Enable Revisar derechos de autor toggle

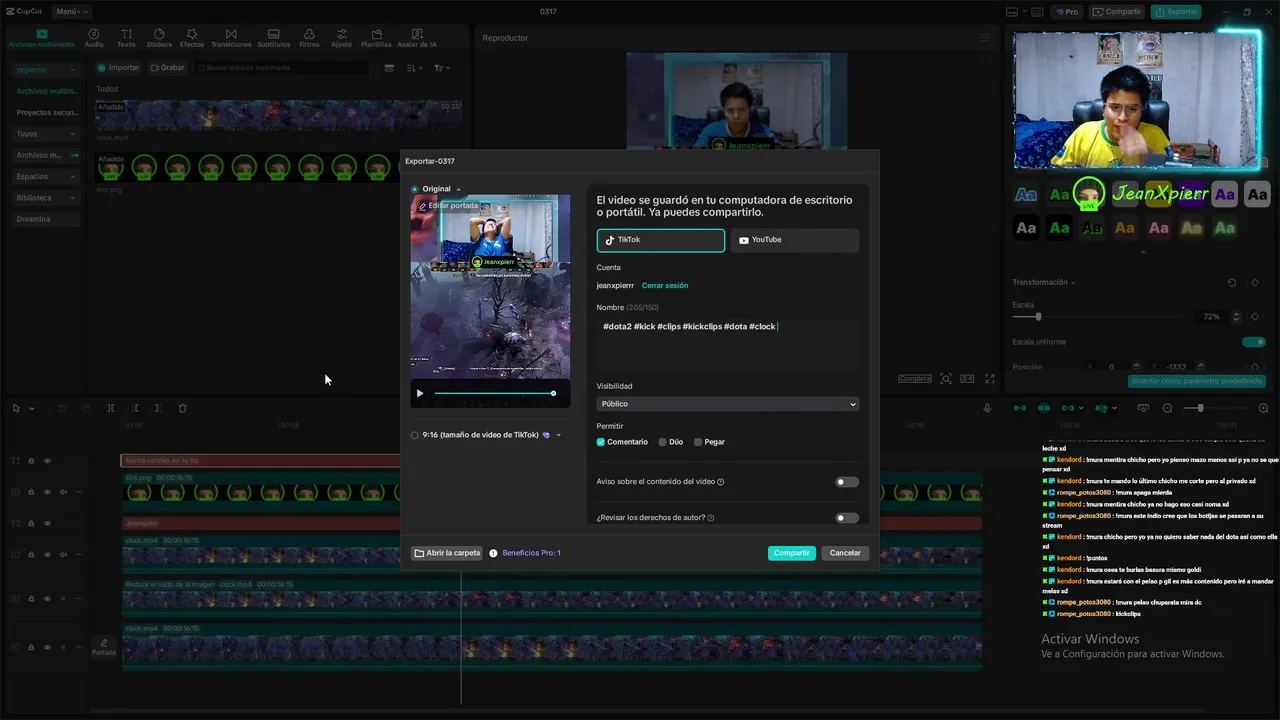(847, 518)
